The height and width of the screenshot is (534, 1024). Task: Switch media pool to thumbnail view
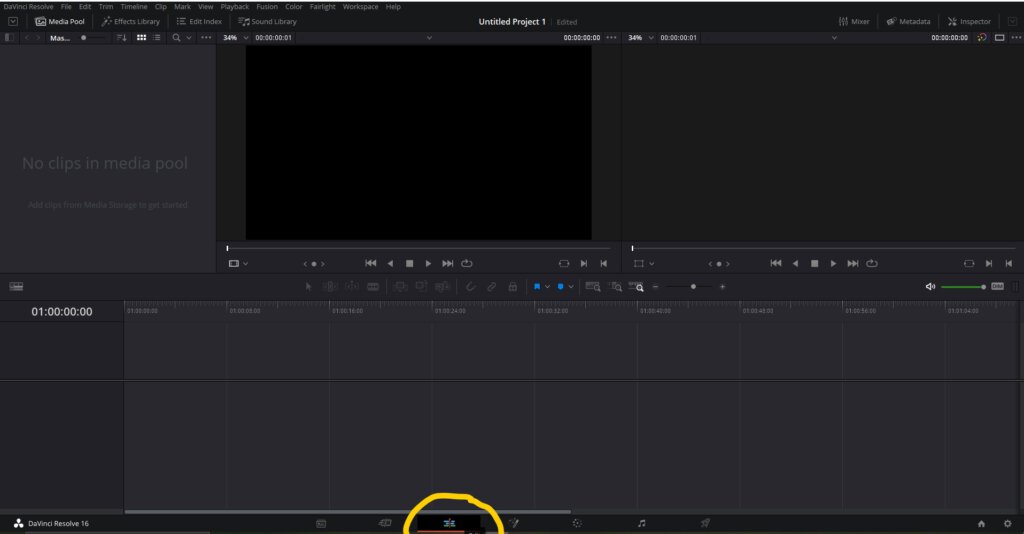coord(141,38)
